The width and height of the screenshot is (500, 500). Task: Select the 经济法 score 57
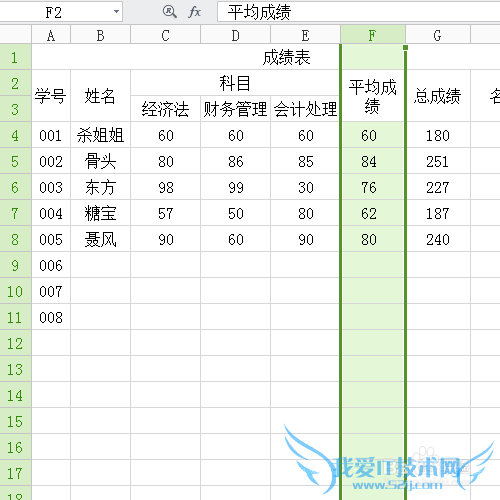pyautogui.click(x=166, y=213)
